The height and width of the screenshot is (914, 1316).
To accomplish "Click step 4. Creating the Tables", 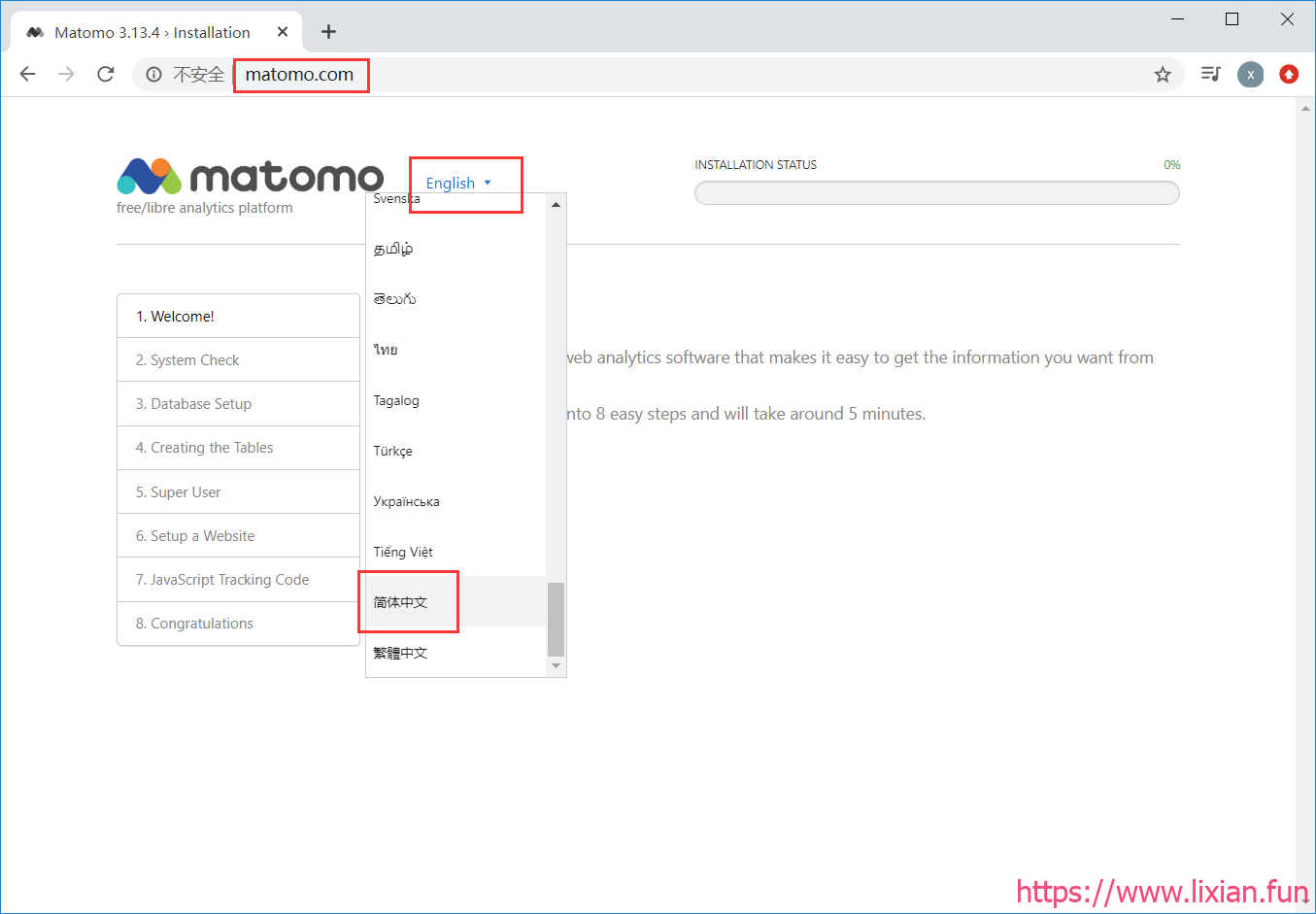I will 238,448.
